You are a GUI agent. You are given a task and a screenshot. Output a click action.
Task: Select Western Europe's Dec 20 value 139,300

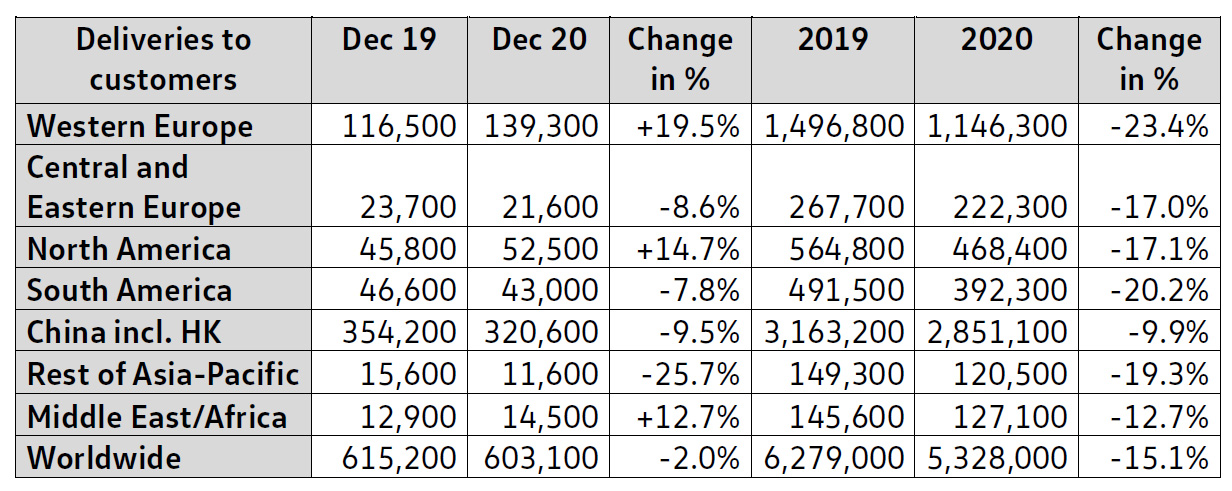pos(541,126)
